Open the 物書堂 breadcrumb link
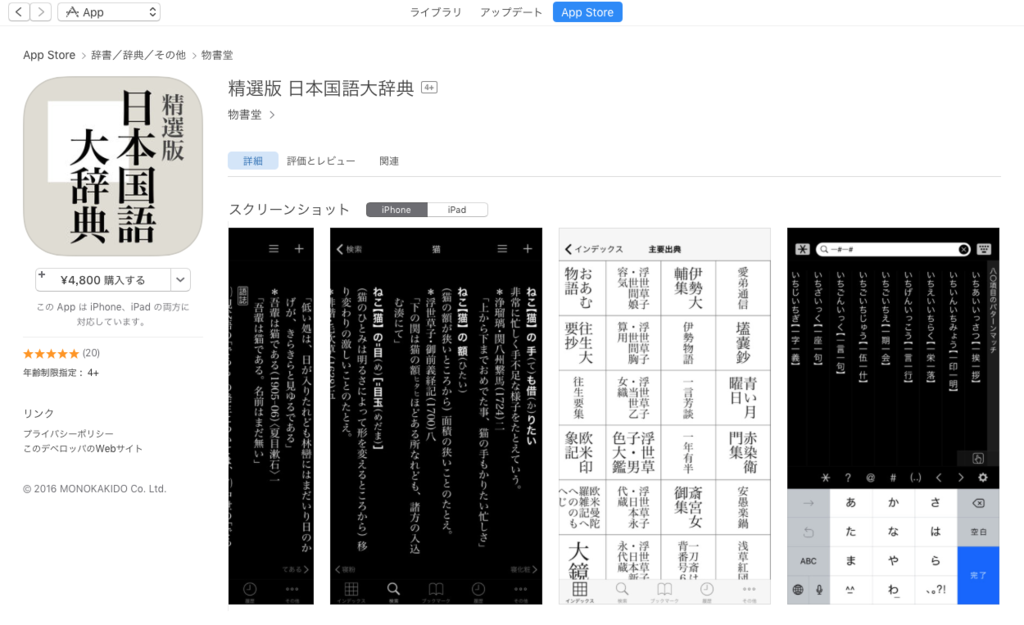The image size is (1024, 625). pos(217,55)
